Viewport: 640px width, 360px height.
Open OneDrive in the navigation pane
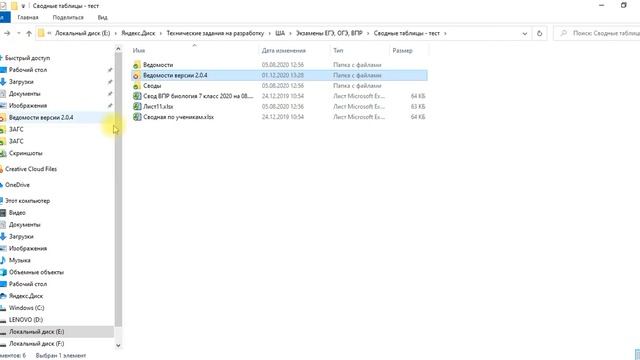(17, 185)
